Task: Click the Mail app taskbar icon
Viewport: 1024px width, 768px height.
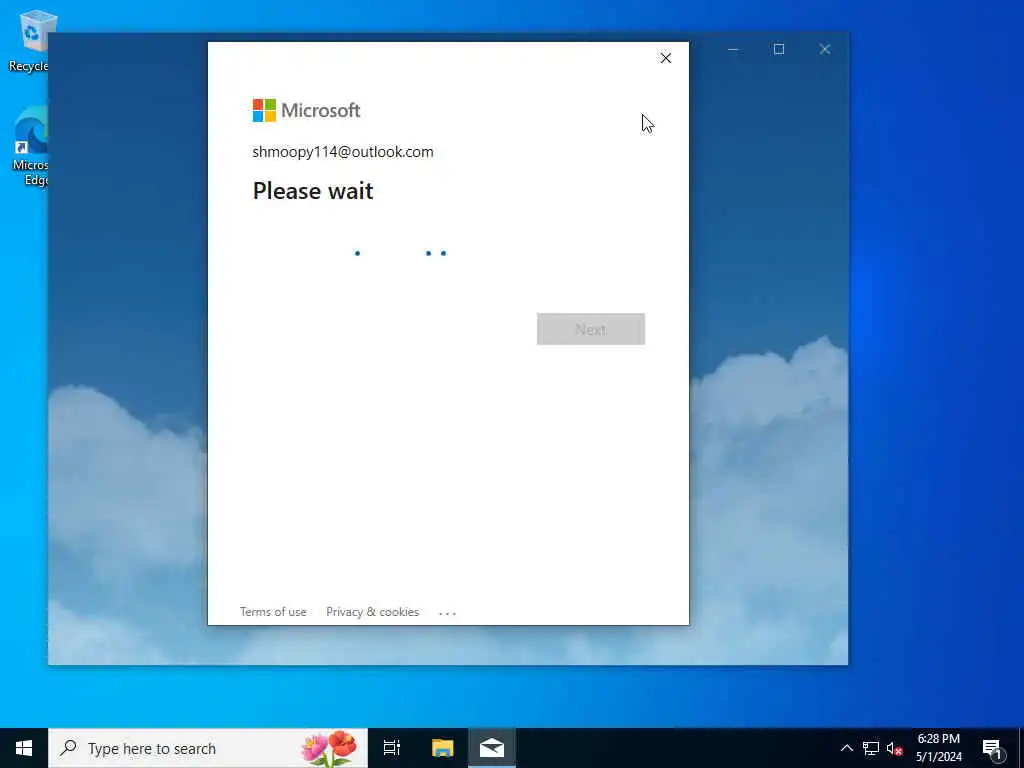Action: tap(492, 748)
